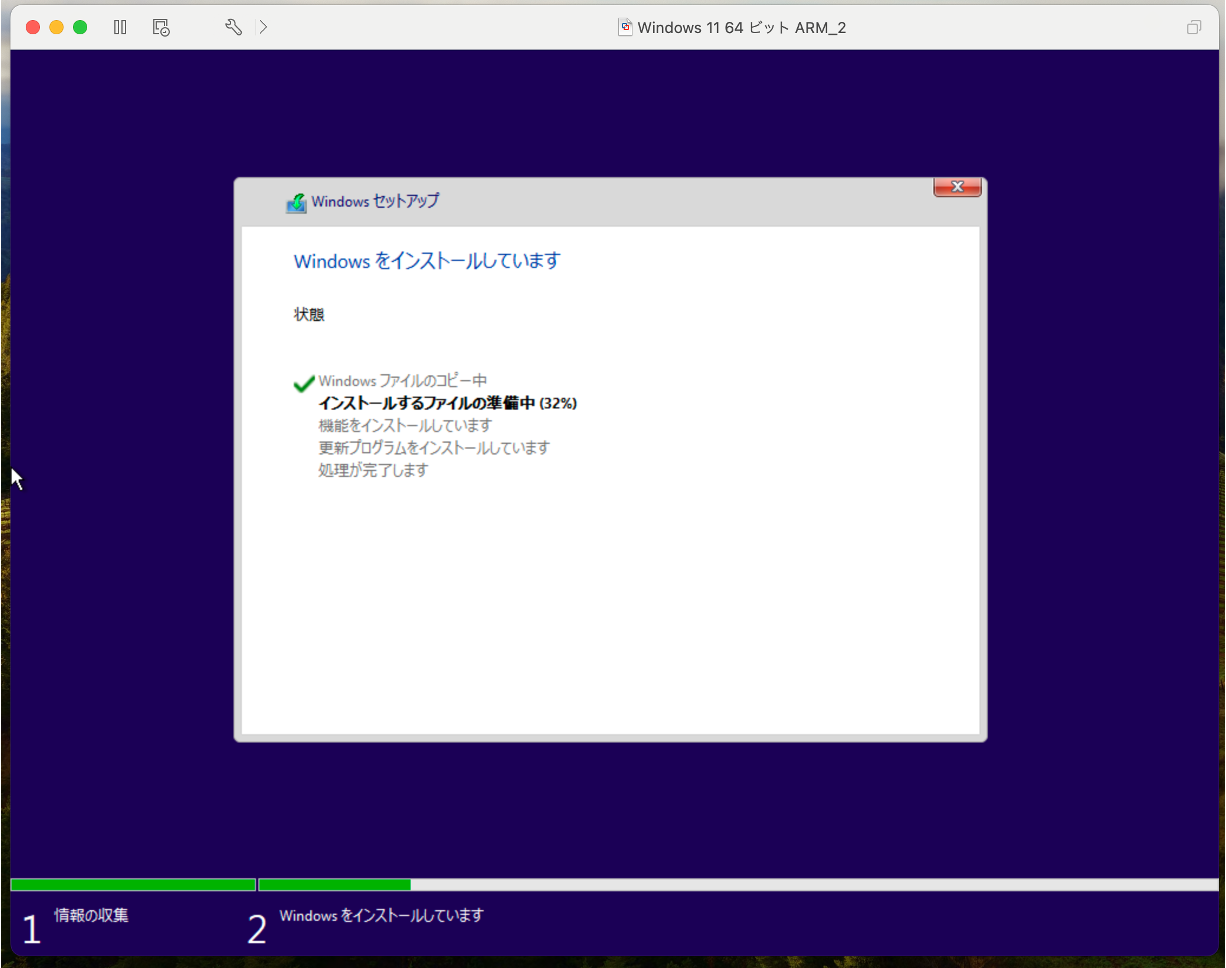The image size is (1226, 968).
Task: Click the 情報の収集 step label
Action: point(91,914)
